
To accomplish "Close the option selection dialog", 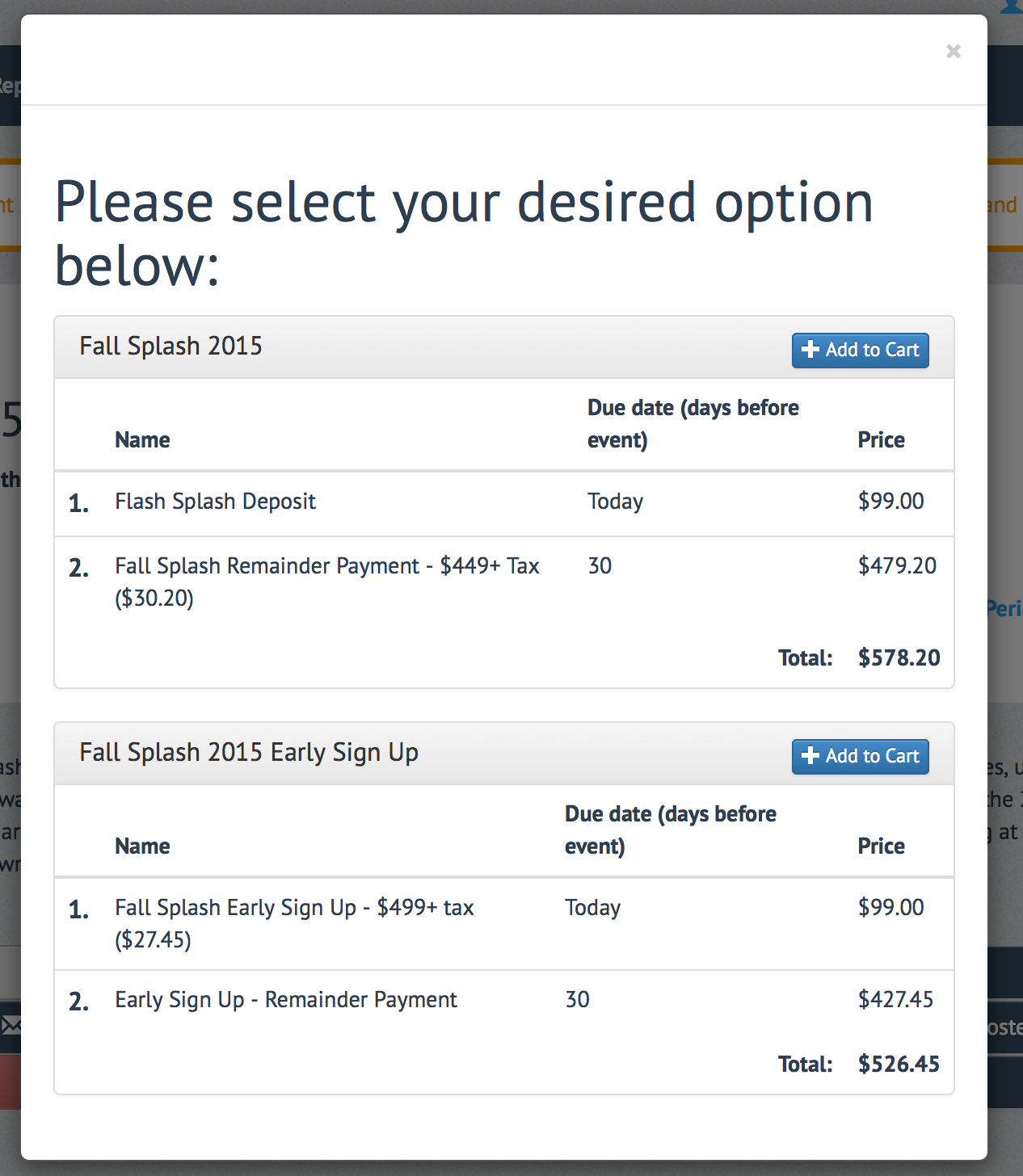I will (x=954, y=52).
